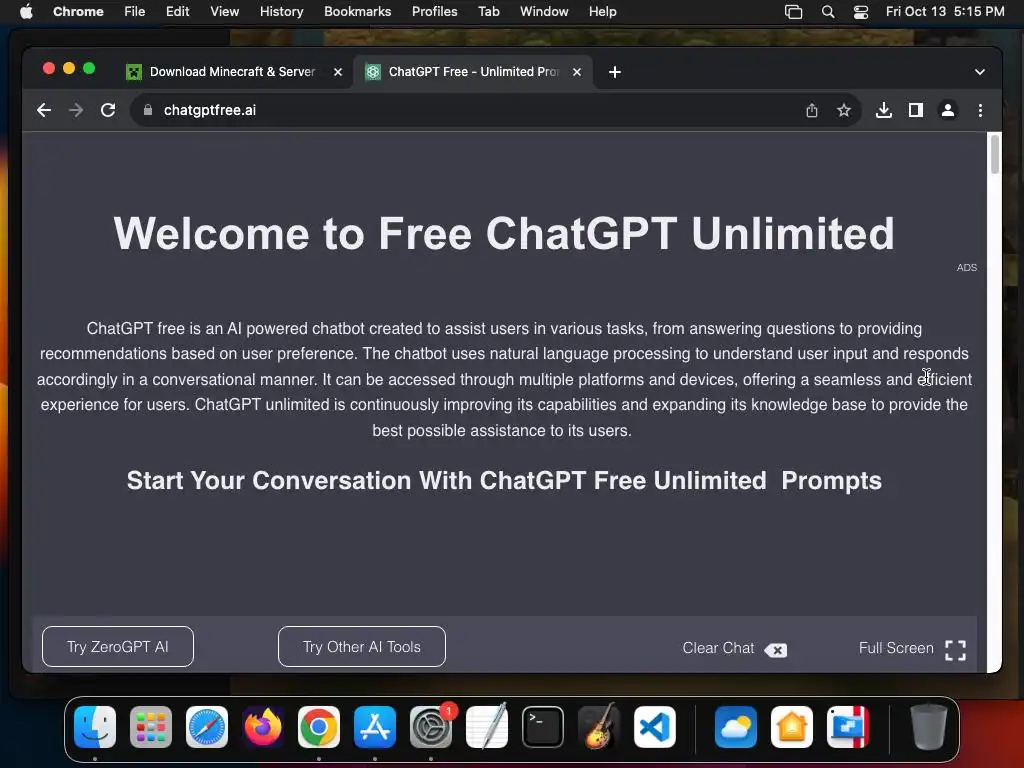Screen dimensions: 1024x768
Task: Open the blue-red app left of Trash
Action: [848, 727]
